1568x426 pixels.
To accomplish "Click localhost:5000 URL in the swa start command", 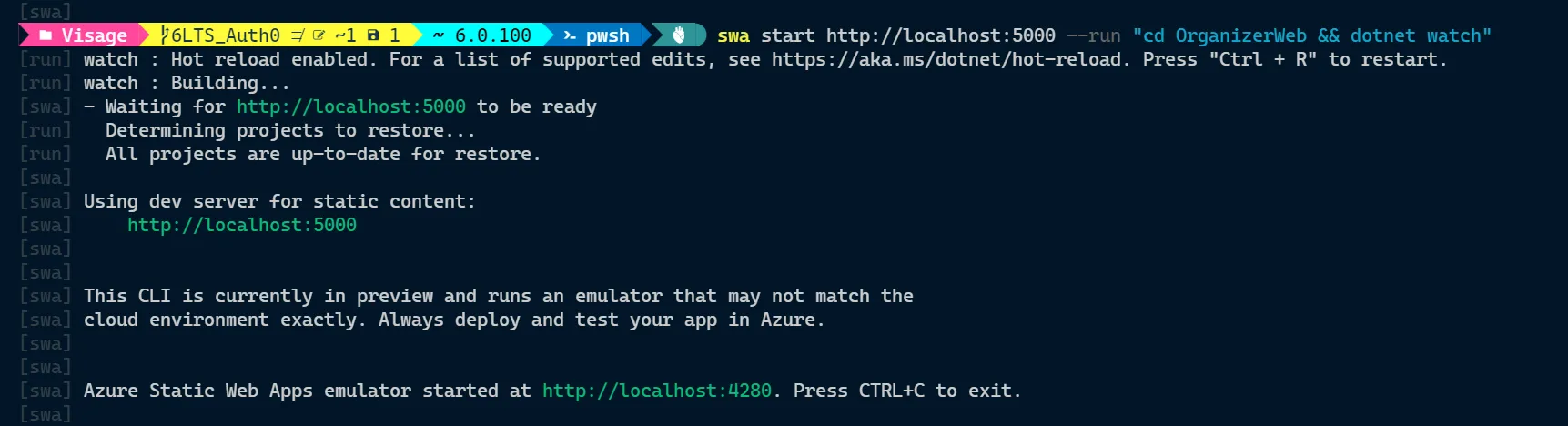I will point(940,35).
